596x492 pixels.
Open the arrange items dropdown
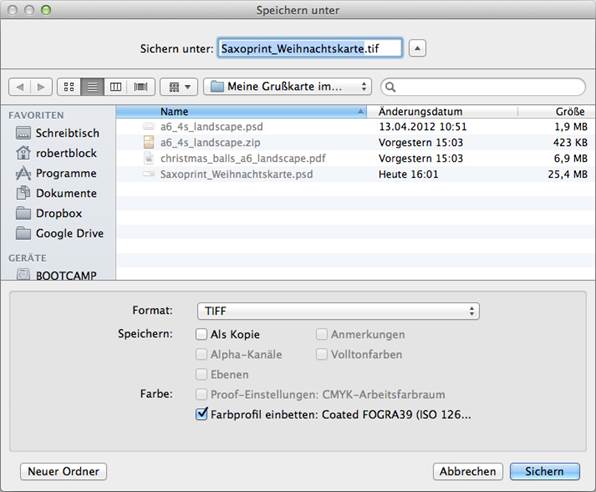point(179,87)
